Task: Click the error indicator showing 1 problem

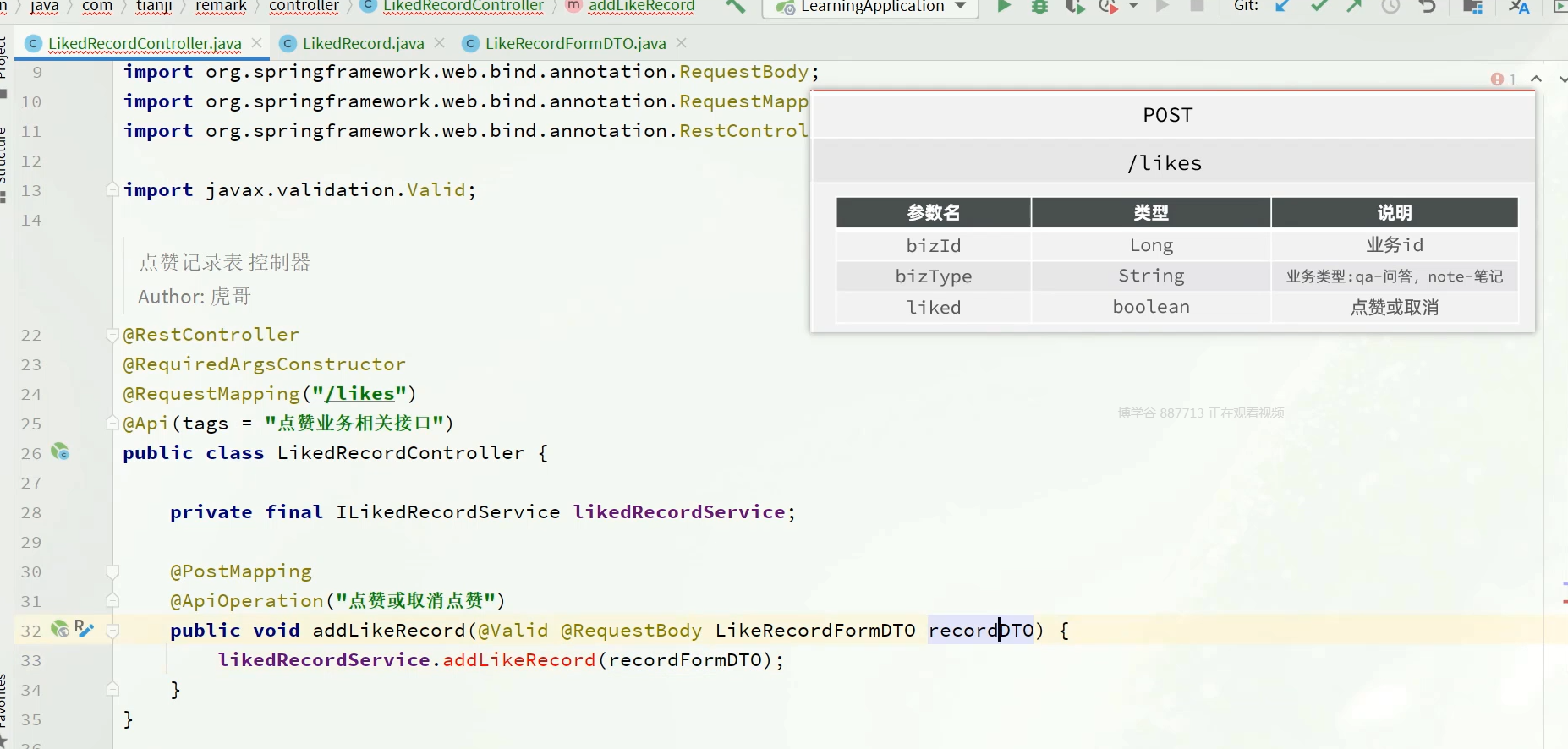Action: [1504, 79]
